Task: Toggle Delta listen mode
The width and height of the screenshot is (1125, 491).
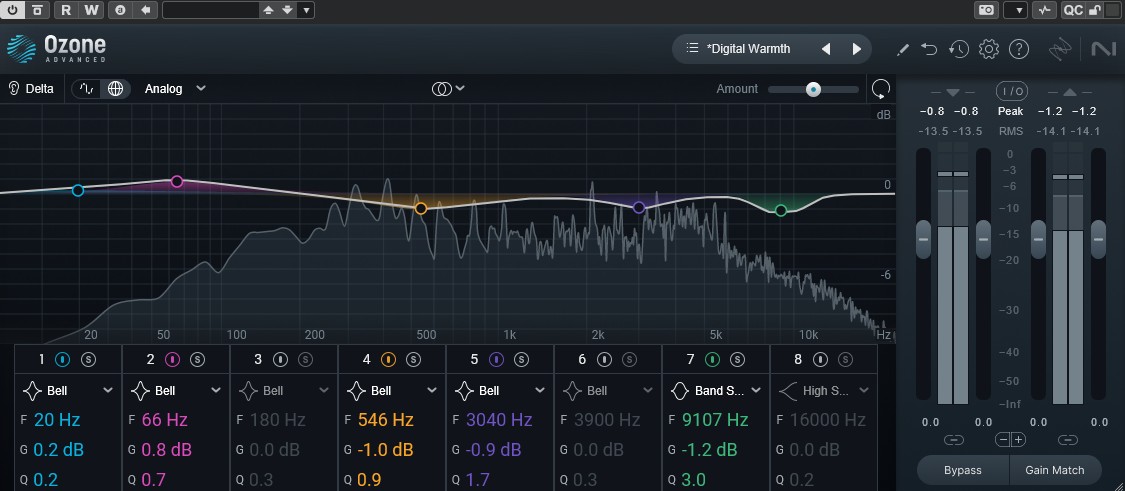Action: 31,89
